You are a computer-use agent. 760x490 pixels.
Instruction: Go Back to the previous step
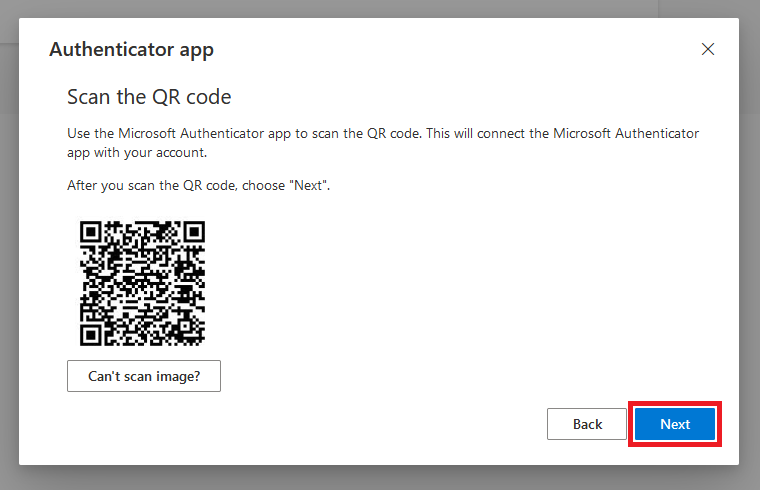coord(587,424)
